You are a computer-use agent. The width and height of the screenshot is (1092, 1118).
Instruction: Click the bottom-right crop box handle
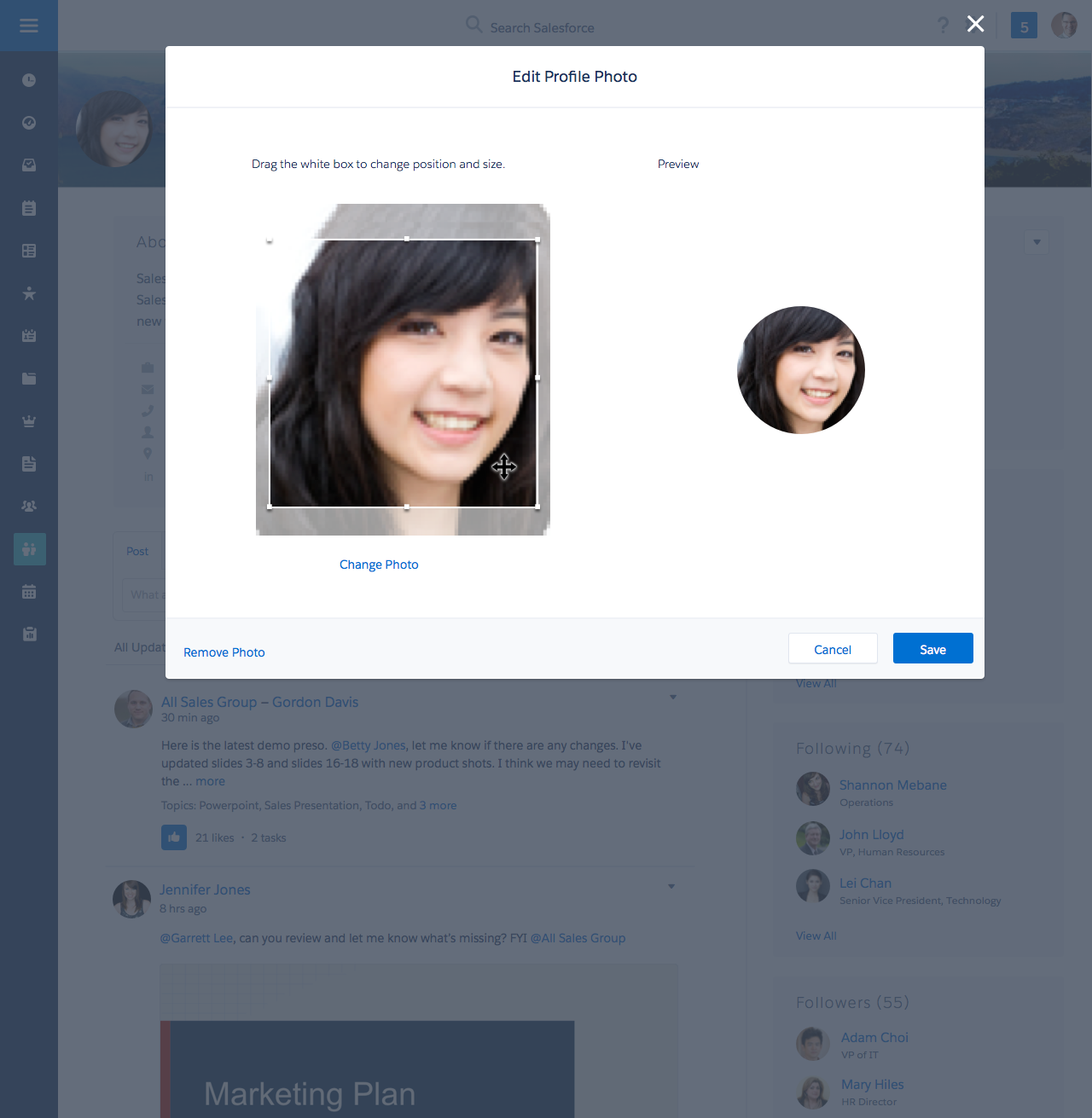click(537, 507)
